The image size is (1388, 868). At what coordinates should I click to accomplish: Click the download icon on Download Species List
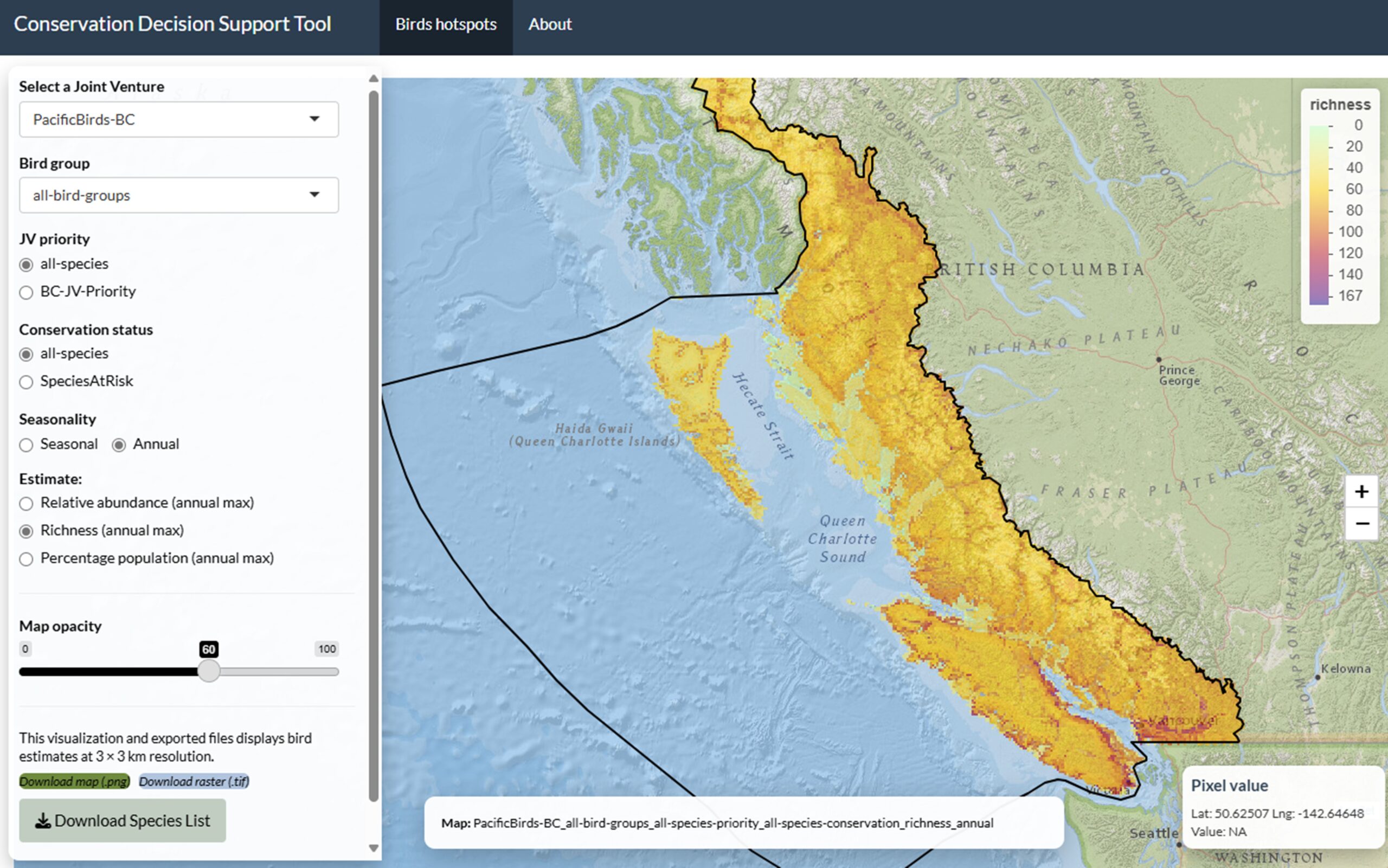(42, 820)
